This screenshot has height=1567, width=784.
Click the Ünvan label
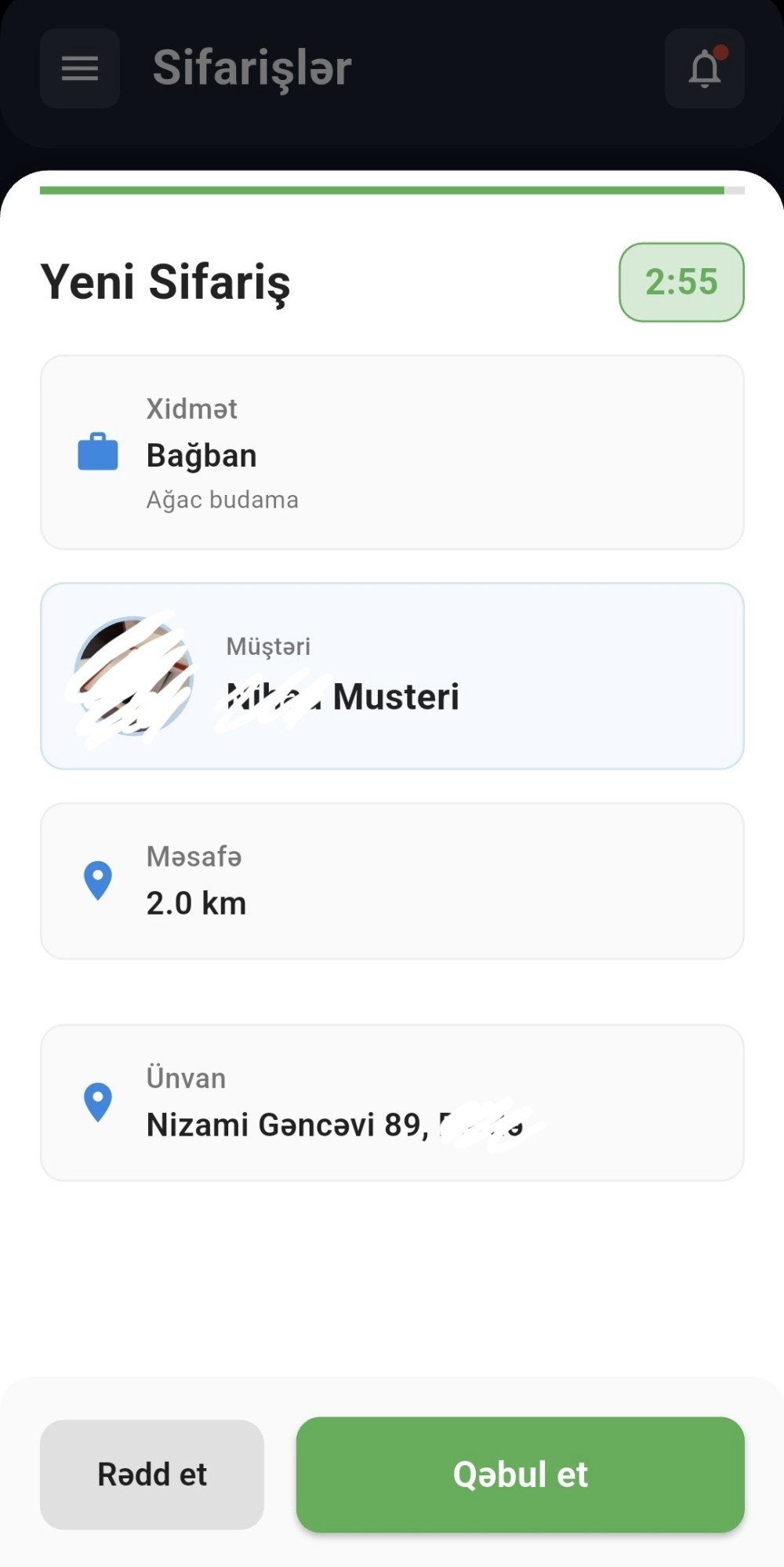(186, 1078)
